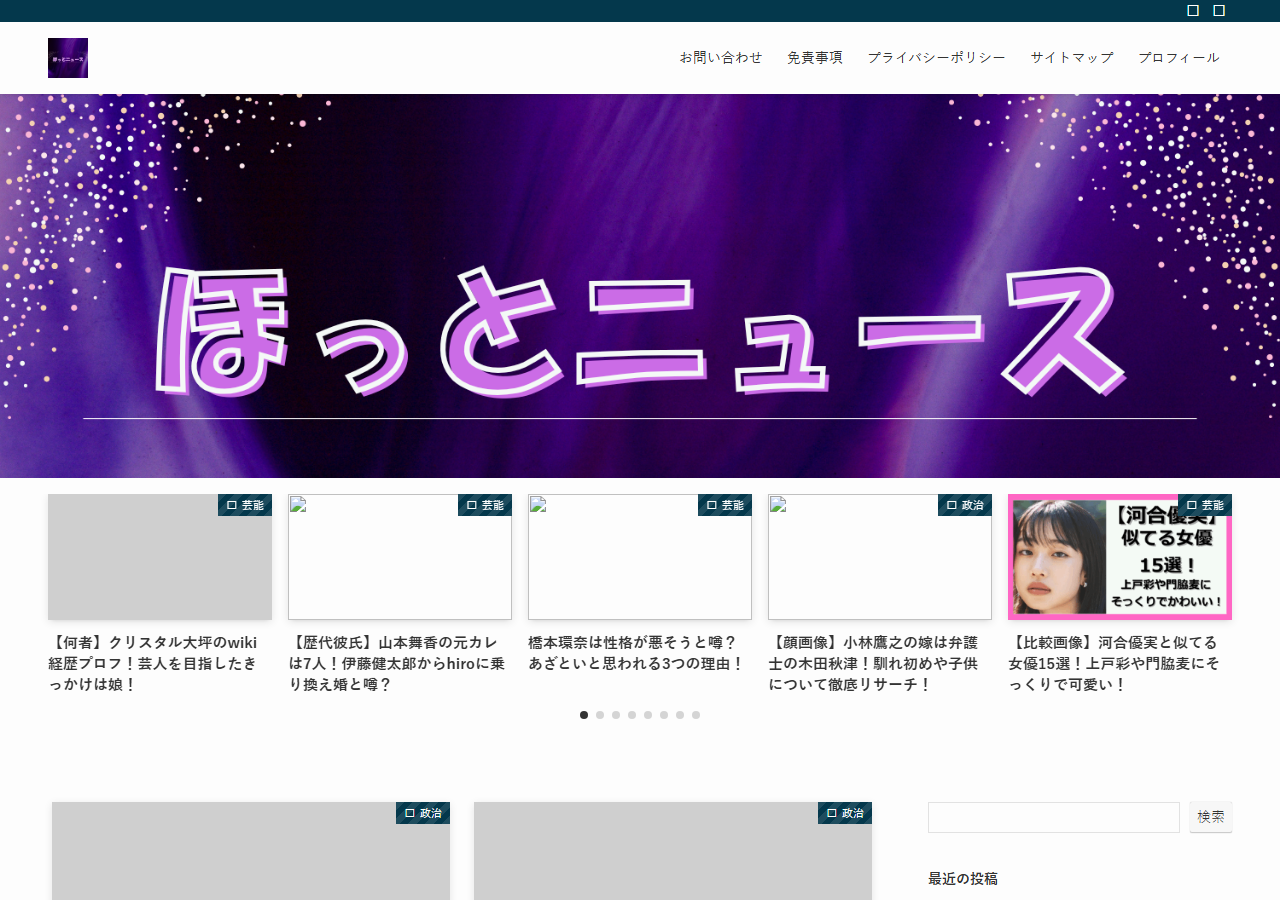Select the seventh carousel pagination dot
This screenshot has height=900, width=1280.
point(680,715)
